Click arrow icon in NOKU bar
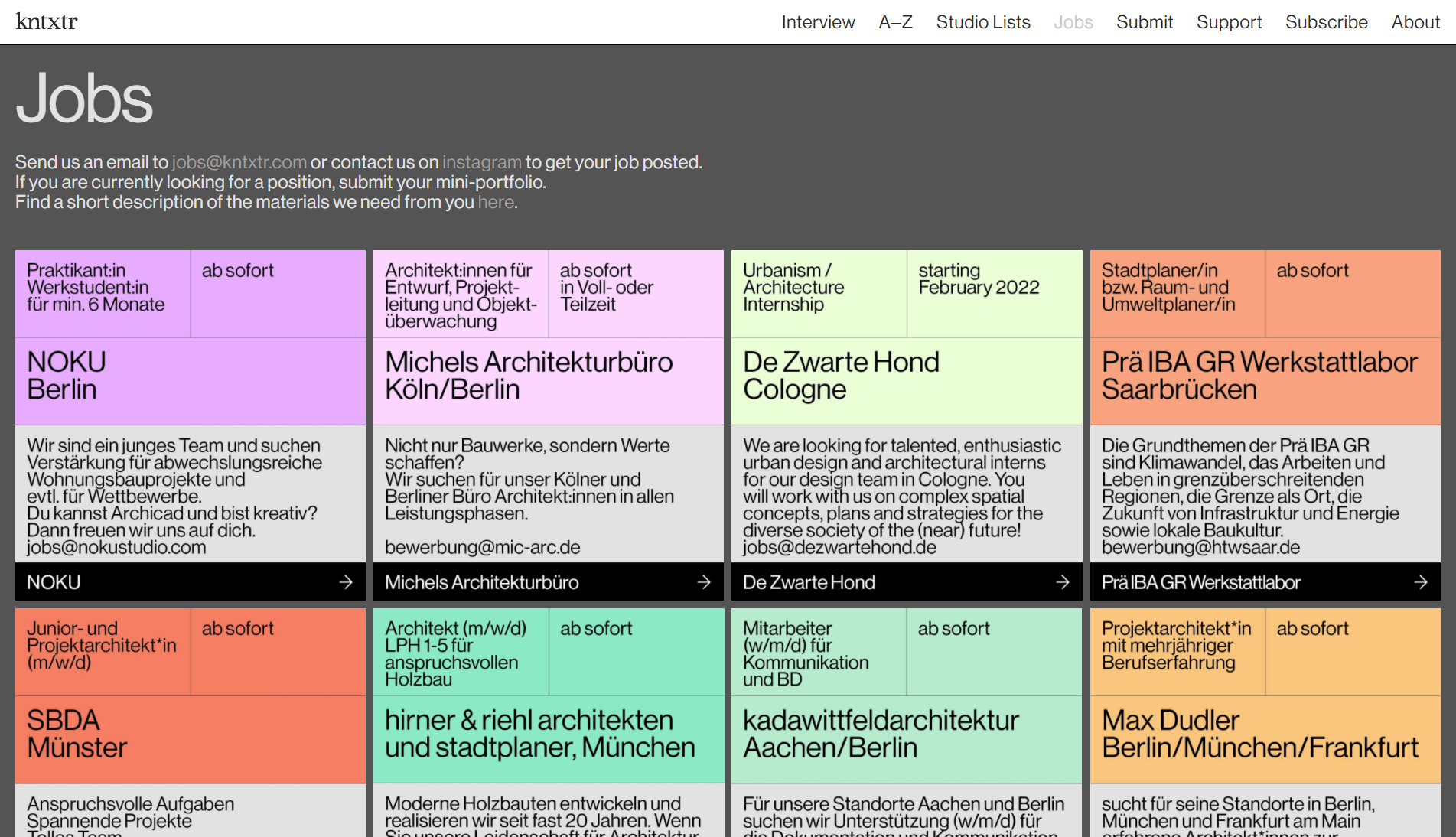This screenshot has width=1456, height=837. pos(346,582)
